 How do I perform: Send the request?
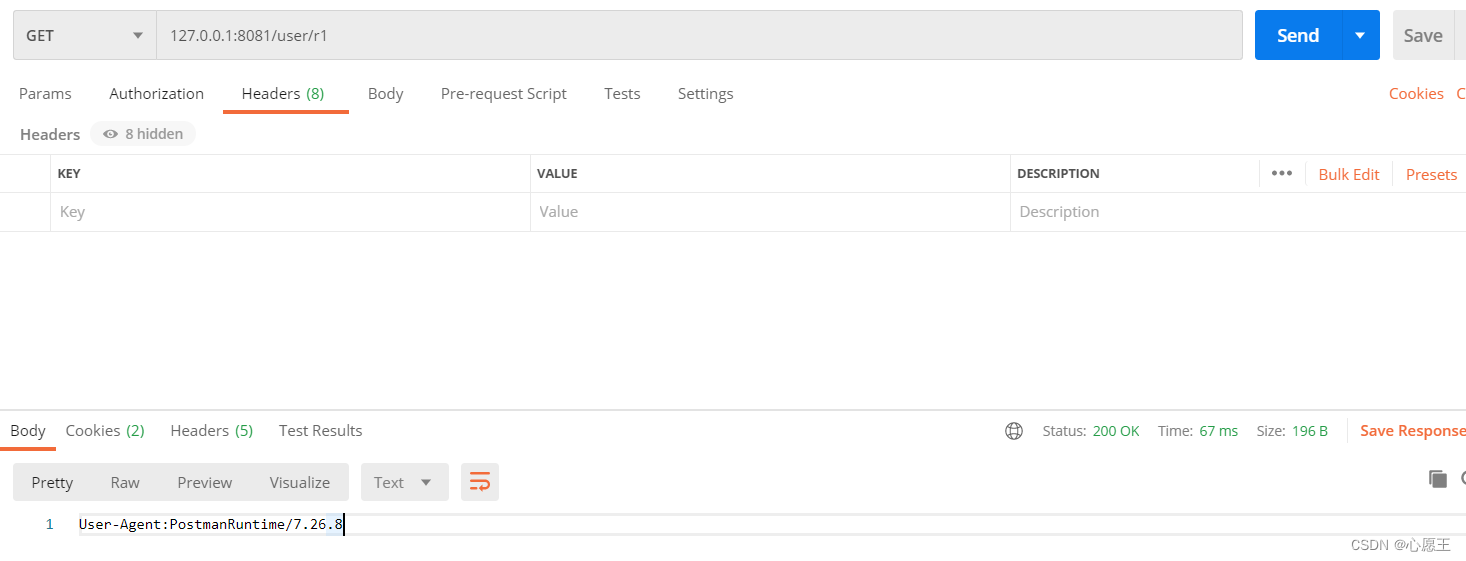coord(1297,35)
